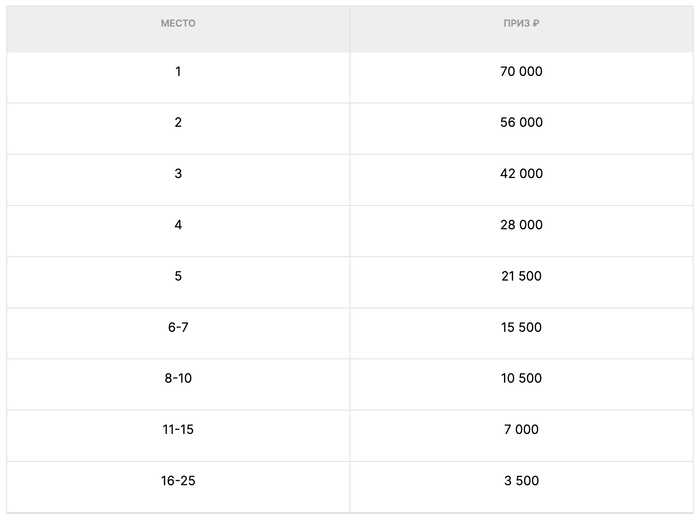Select the place 2 cell

point(178,123)
